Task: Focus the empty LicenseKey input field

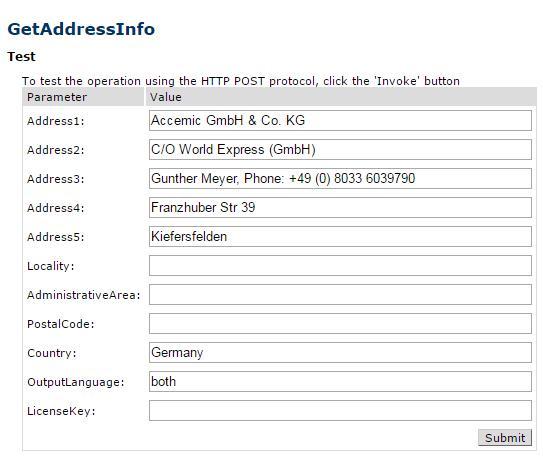Action: pyautogui.click(x=340, y=410)
